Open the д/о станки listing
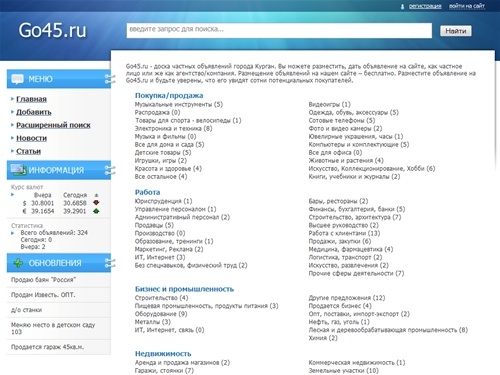Image resolution: width=500 pixels, height=375 pixels. pos(26,310)
